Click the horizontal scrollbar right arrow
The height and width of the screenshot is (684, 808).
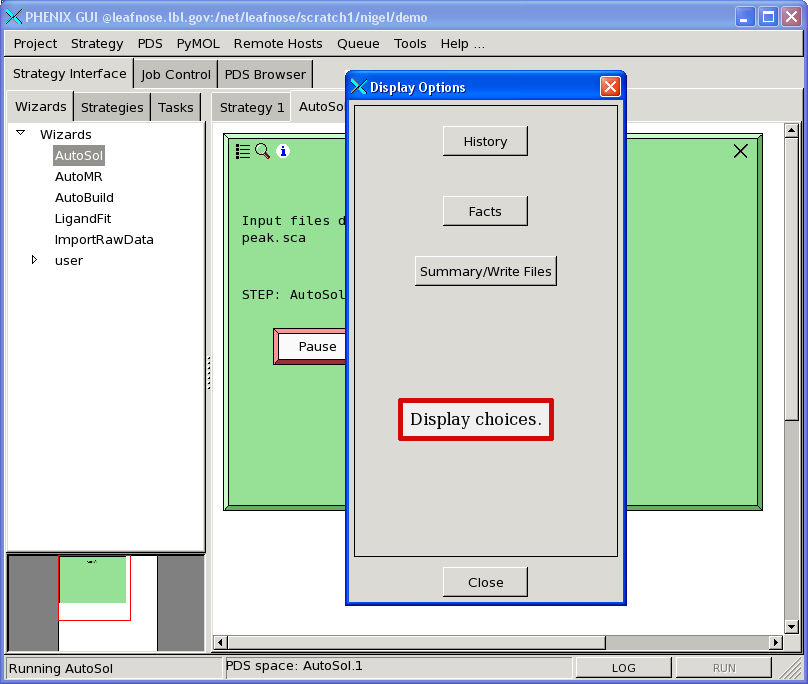[x=775, y=642]
